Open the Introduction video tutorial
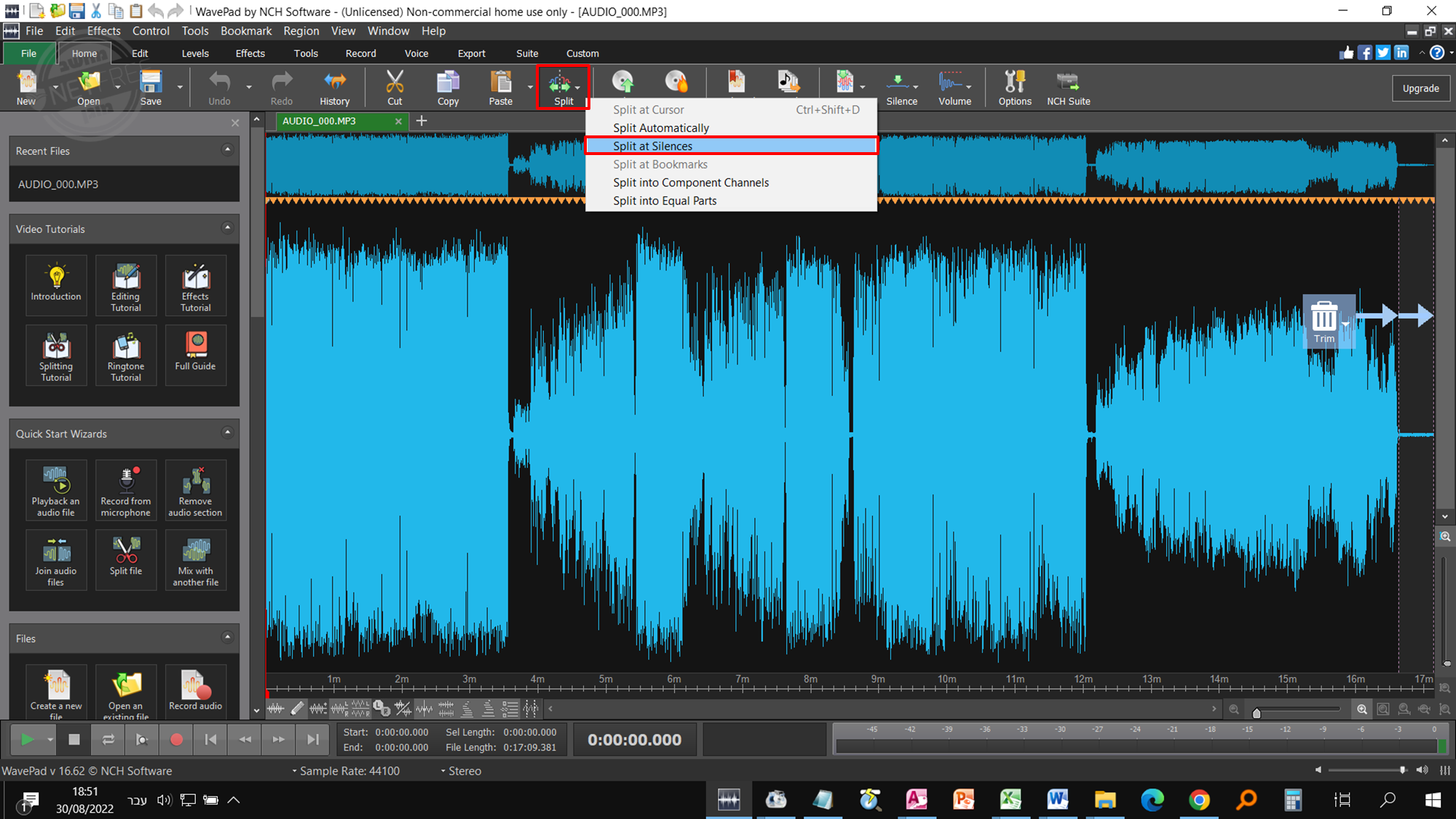This screenshot has width=1456, height=819. (56, 284)
